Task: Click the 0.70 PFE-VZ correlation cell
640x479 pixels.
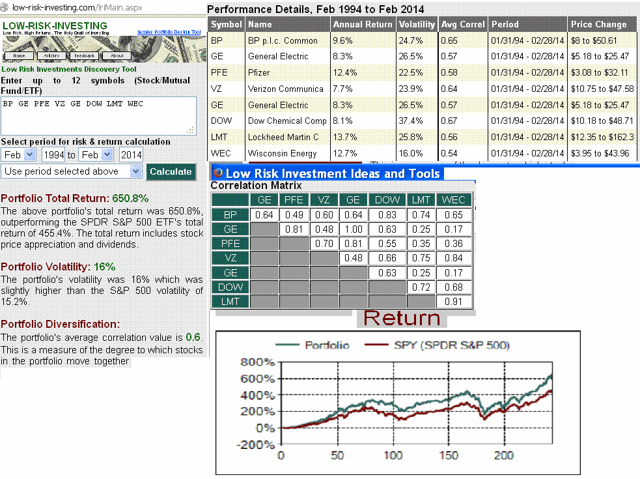Action: click(x=324, y=244)
